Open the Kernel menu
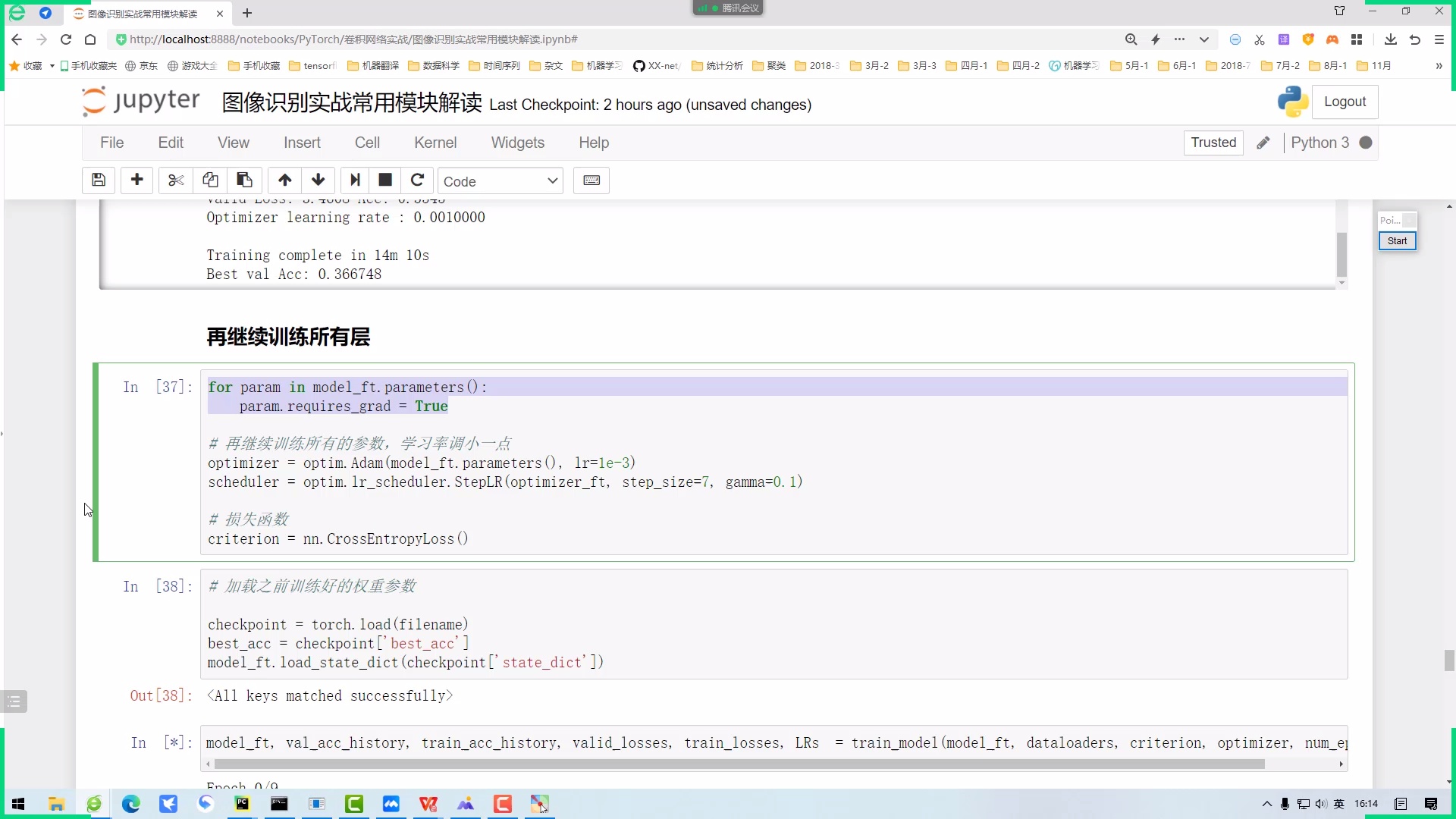This screenshot has width=1456, height=819. (x=435, y=143)
